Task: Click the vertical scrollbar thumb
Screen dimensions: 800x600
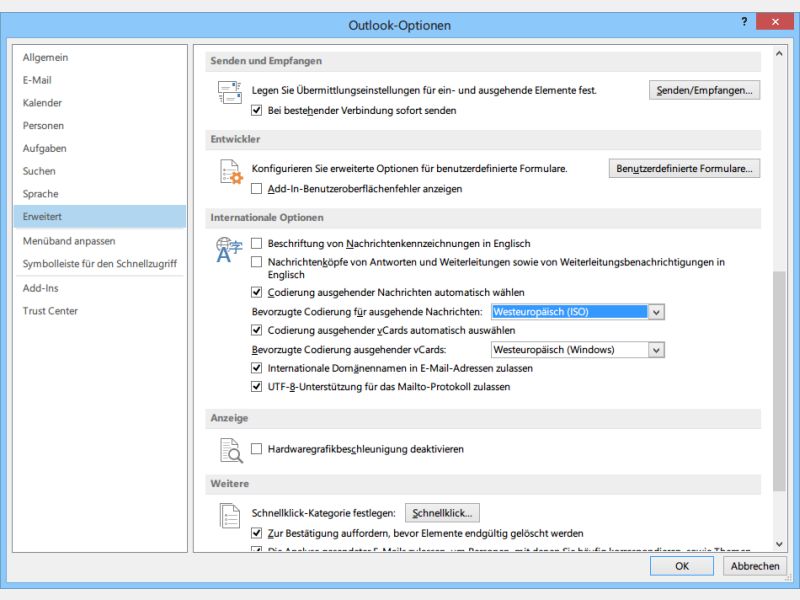Action: point(779,381)
